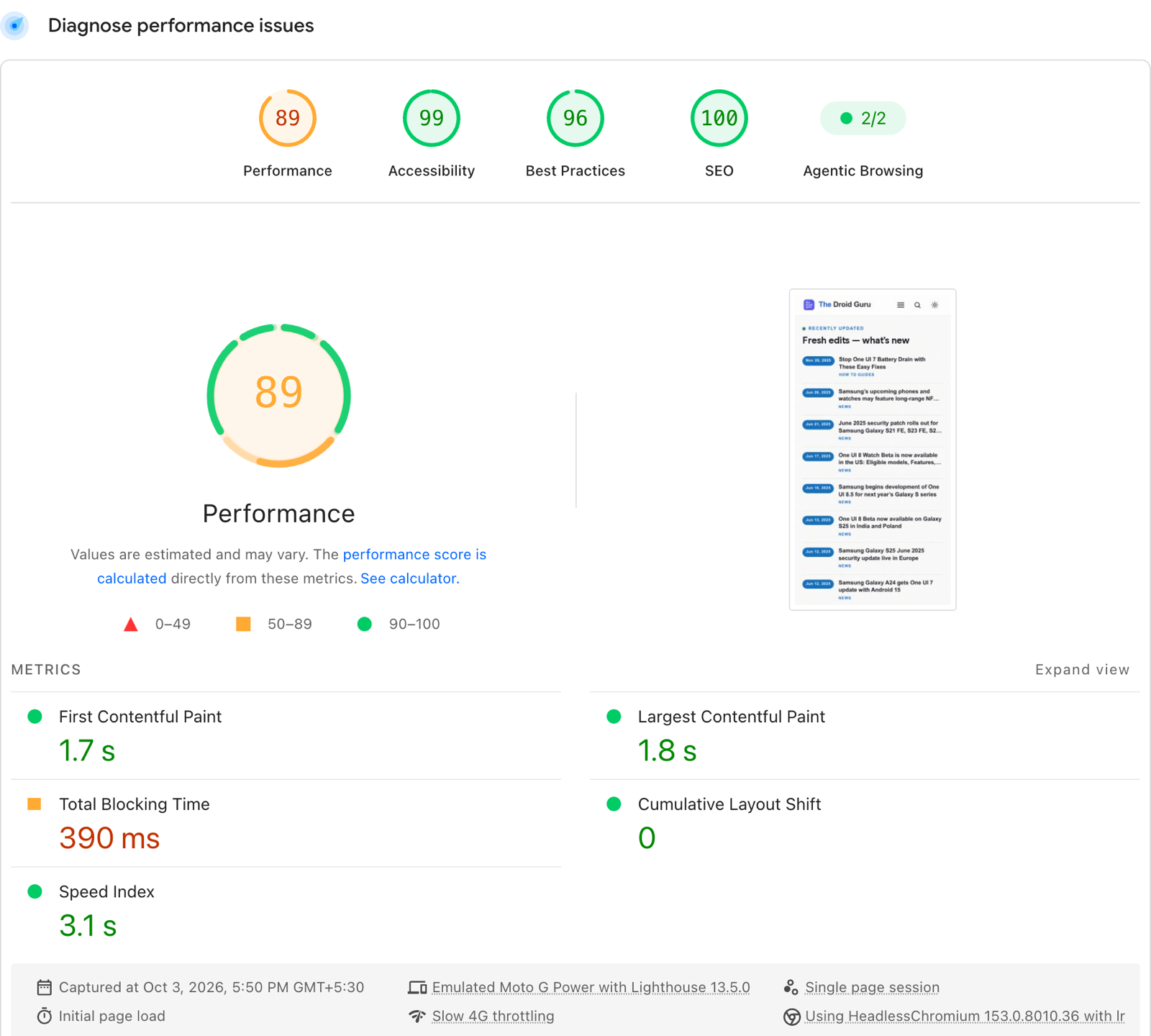Image resolution: width=1151 pixels, height=1036 pixels.
Task: Click the large Performance heading below the gauge
Action: click(x=279, y=514)
